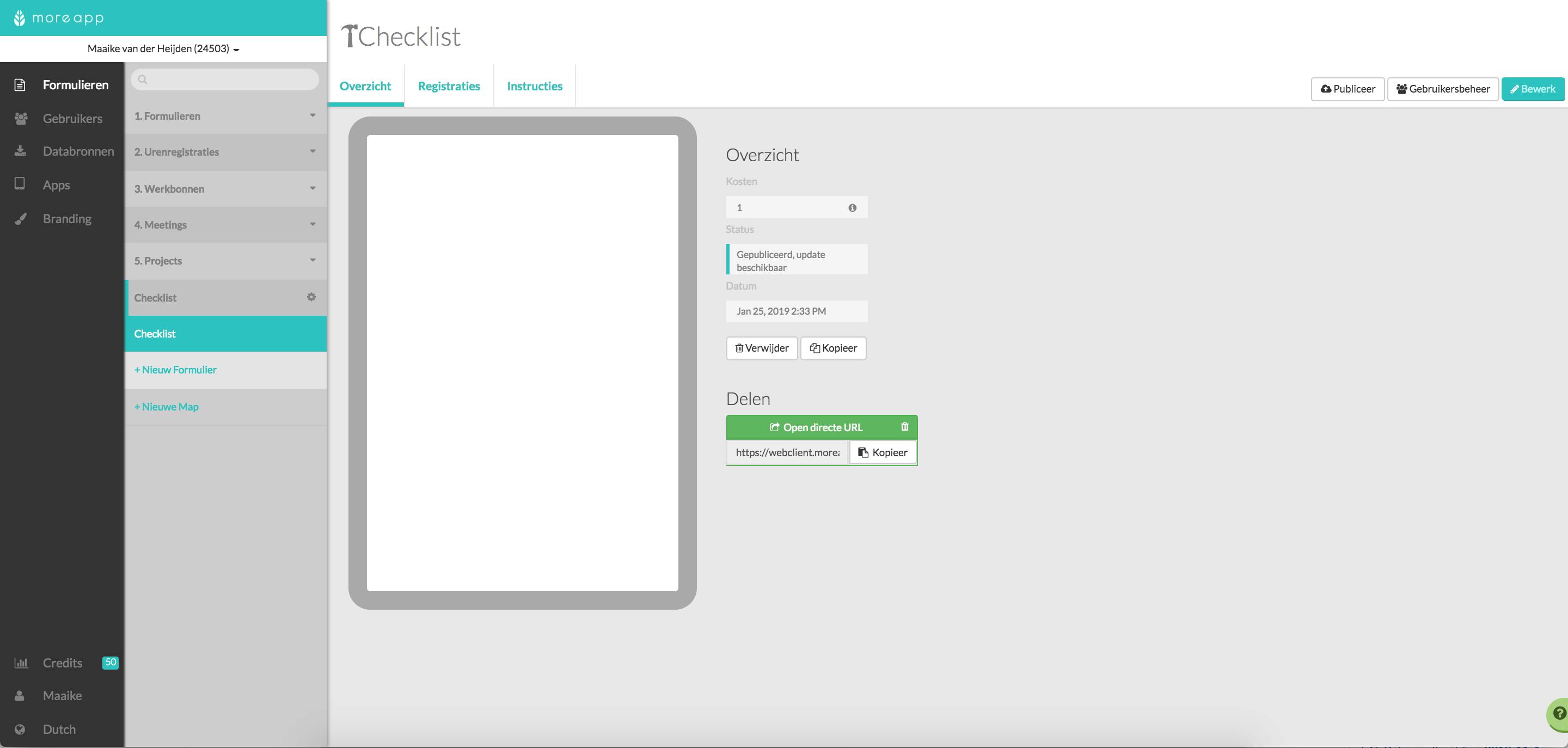Image resolution: width=1568 pixels, height=748 pixels.
Task: Click the green Open directe URL button
Action: (815, 427)
